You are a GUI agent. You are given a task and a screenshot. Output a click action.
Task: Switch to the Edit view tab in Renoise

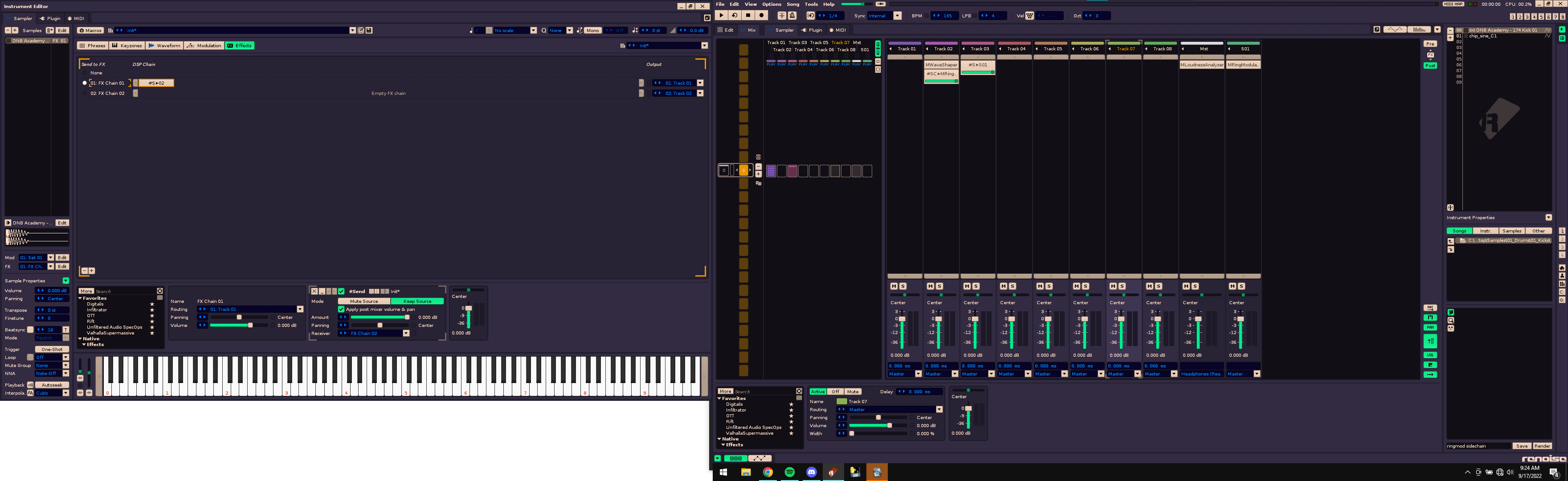coord(725,30)
